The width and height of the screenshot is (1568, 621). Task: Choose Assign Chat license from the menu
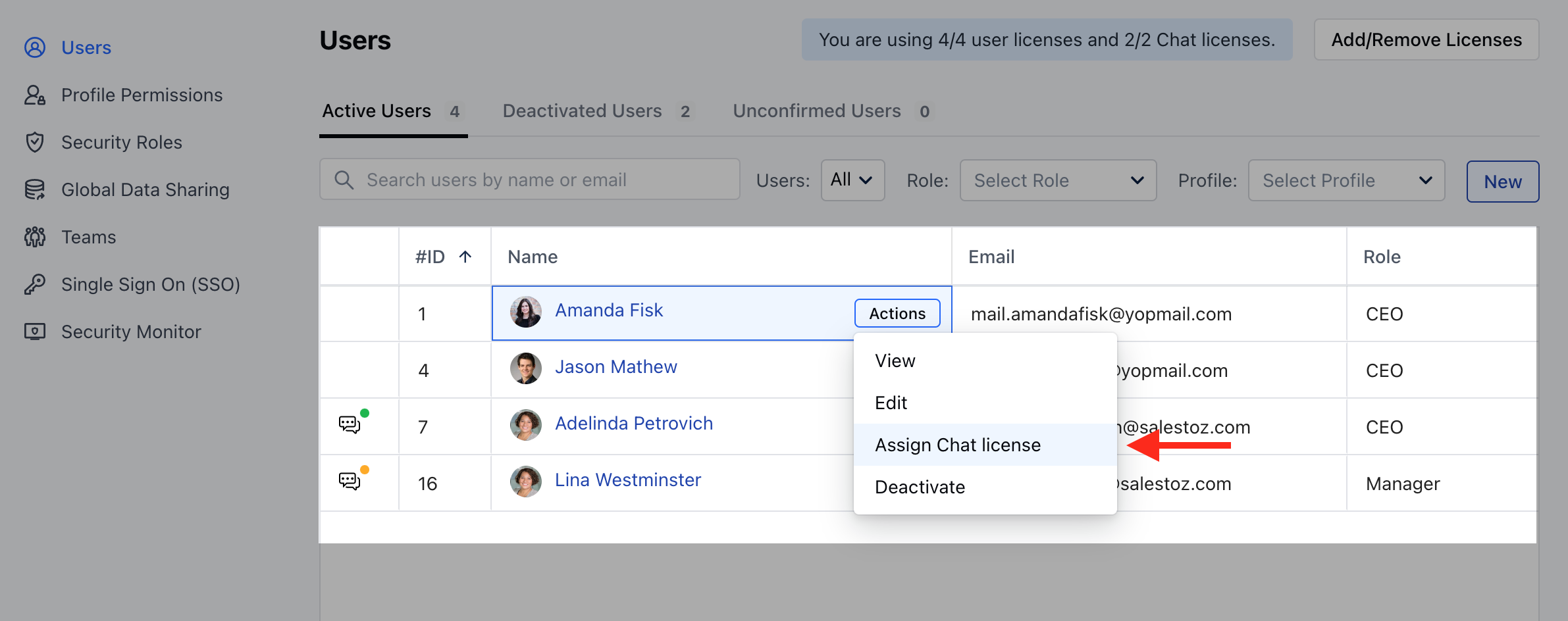point(958,445)
